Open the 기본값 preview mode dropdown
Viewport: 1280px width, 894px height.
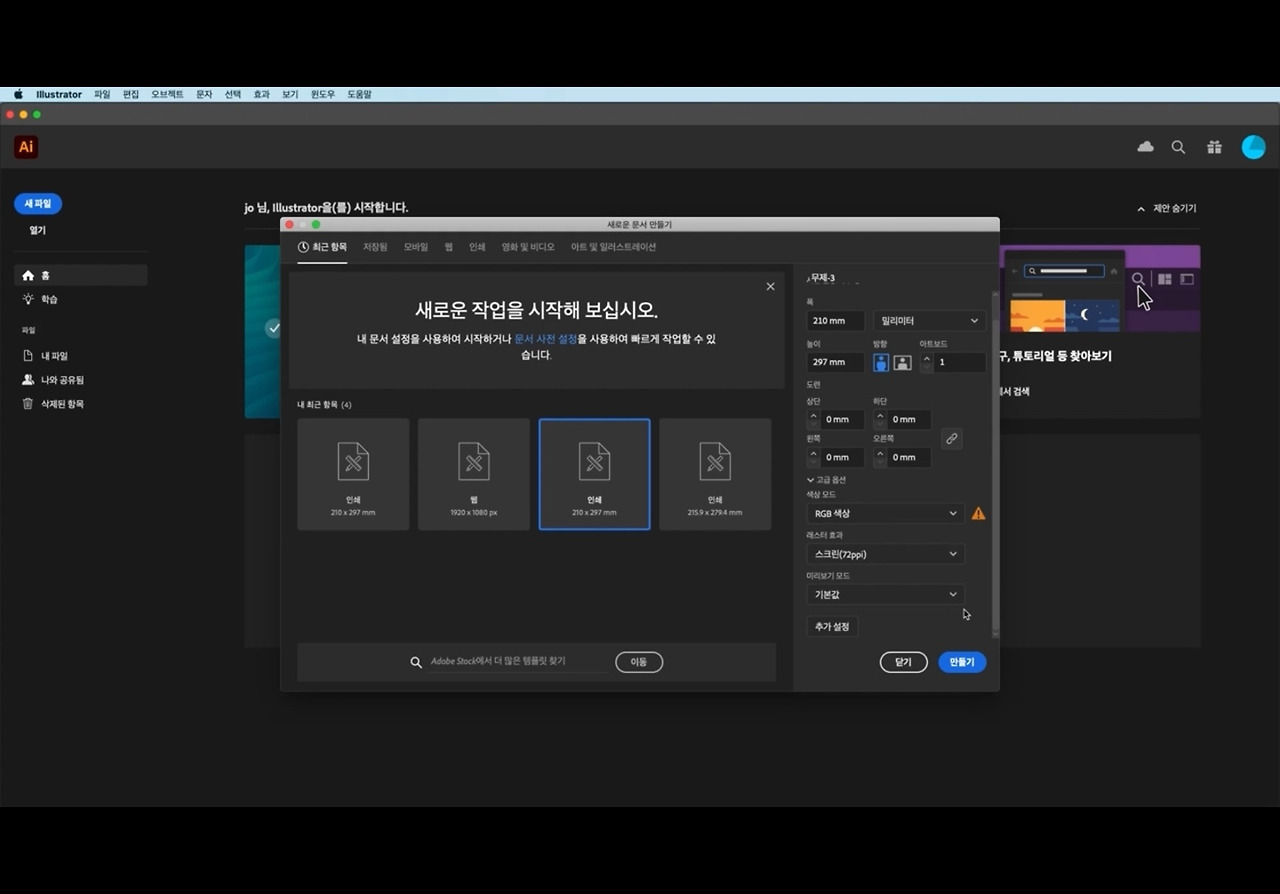click(x=886, y=594)
